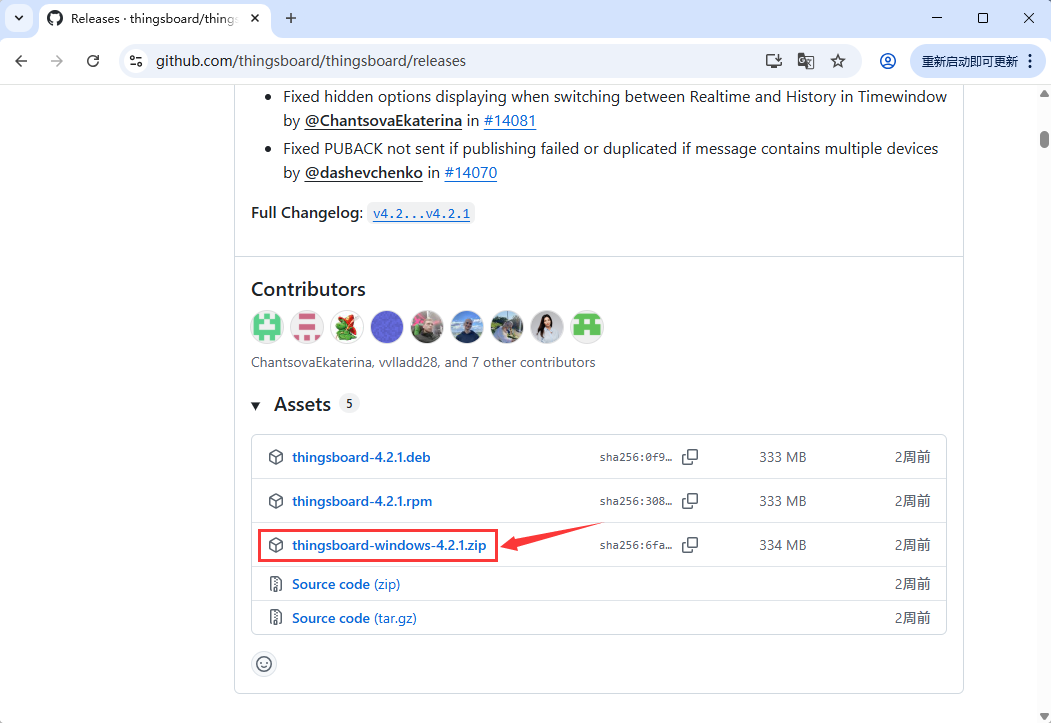The width and height of the screenshot is (1051, 723).
Task: Click the browser back arrow
Action: (21, 61)
